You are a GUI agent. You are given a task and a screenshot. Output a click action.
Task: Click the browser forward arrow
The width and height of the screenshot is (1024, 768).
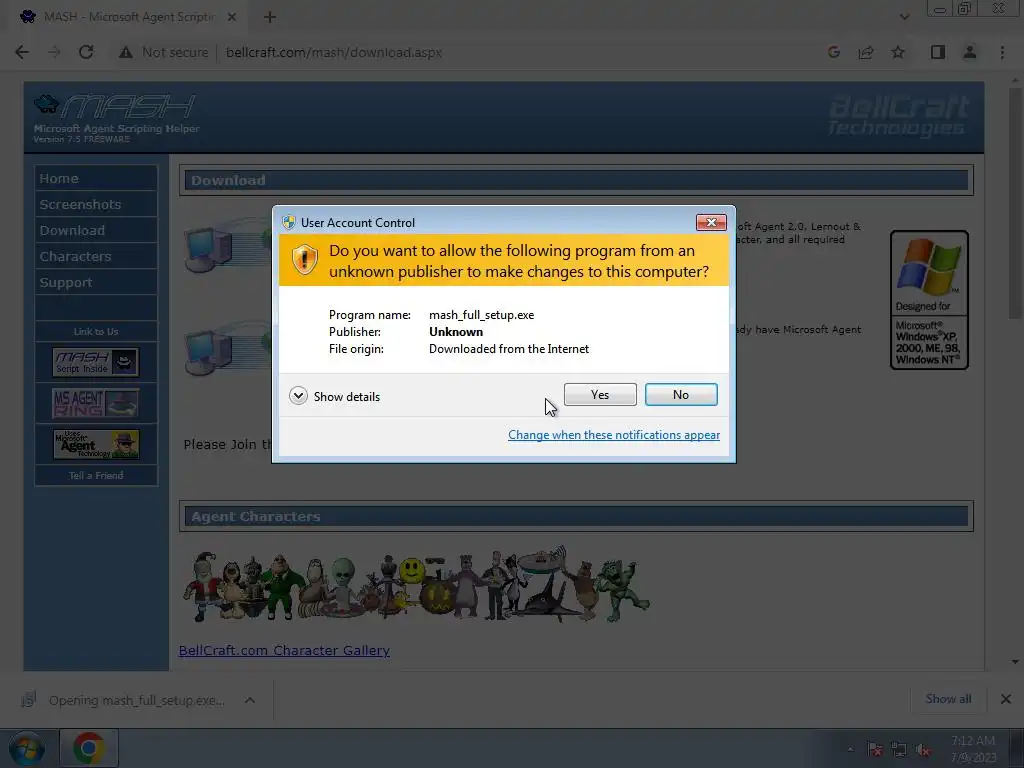[54, 52]
